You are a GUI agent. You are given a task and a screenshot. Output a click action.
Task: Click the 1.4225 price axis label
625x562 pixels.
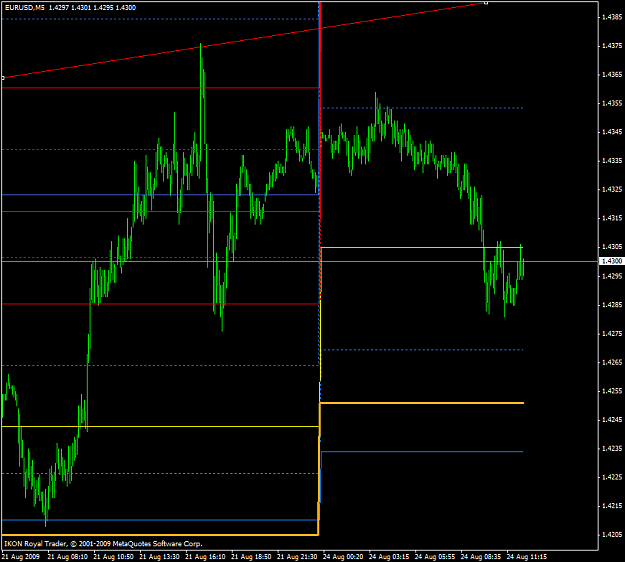pyautogui.click(x=612, y=477)
